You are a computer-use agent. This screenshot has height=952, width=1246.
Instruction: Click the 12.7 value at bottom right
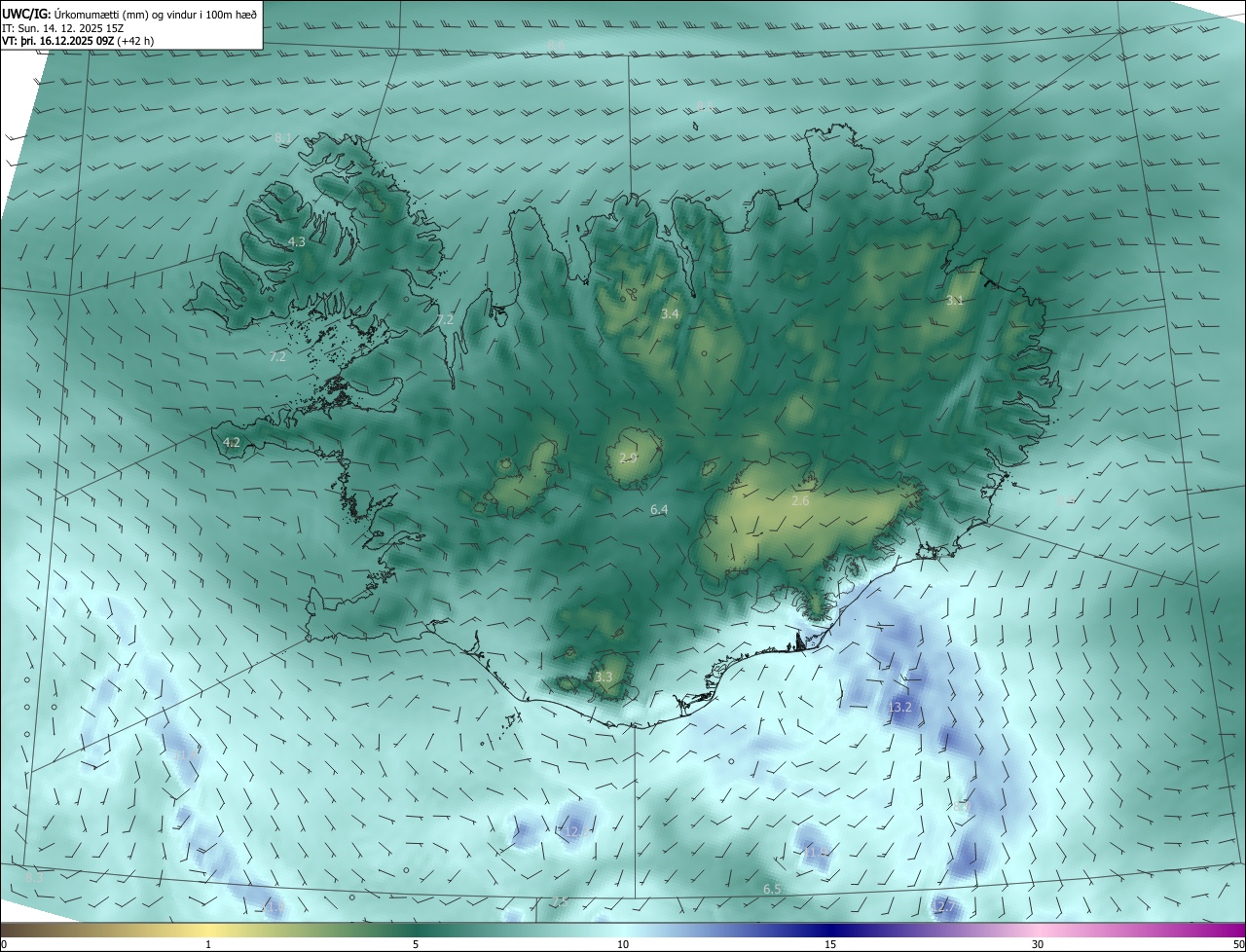click(941, 907)
